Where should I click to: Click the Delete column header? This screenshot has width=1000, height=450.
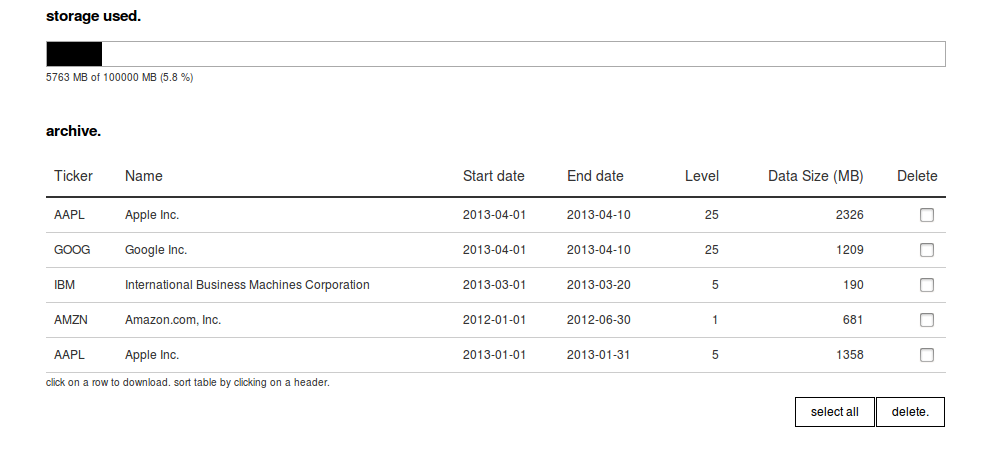click(x=917, y=176)
